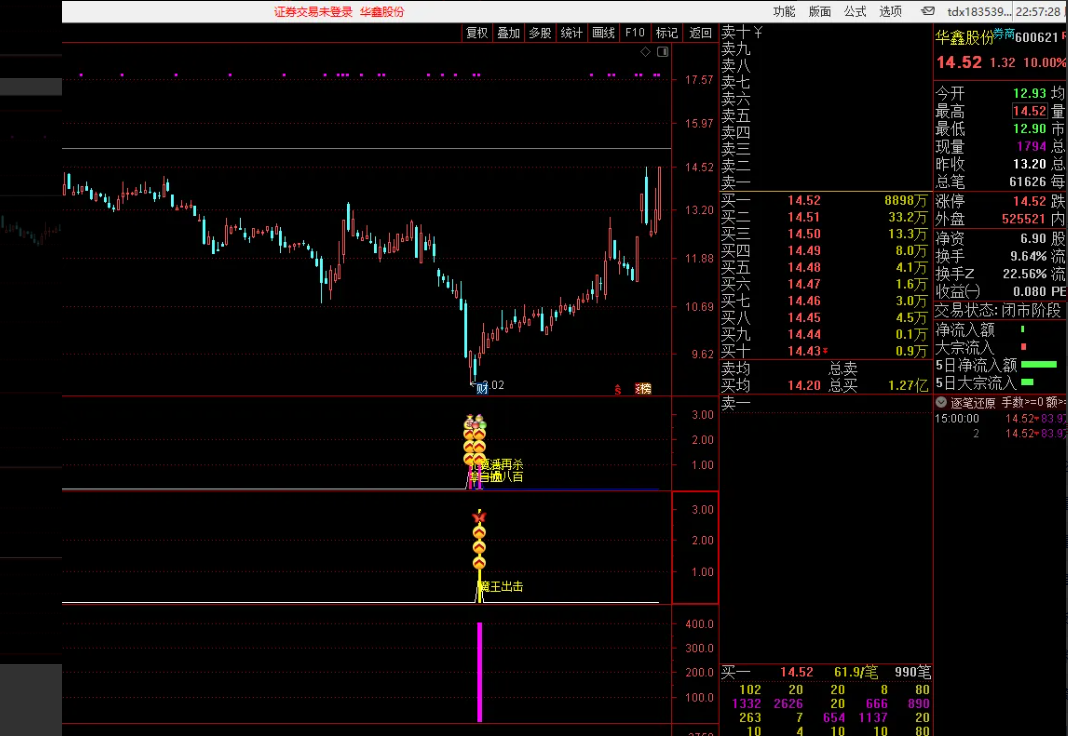Click the ¥ icon beside 卖十

pyautogui.click(x=758, y=32)
